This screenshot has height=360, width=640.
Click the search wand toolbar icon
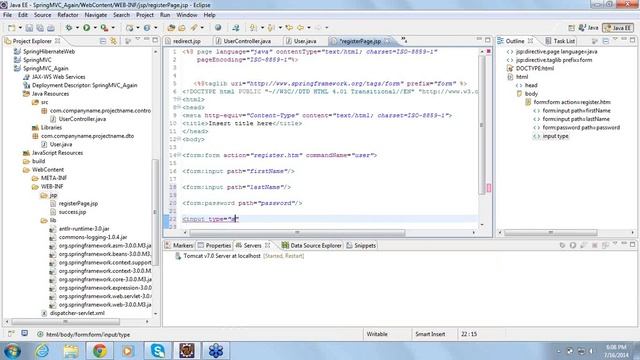(194, 28)
